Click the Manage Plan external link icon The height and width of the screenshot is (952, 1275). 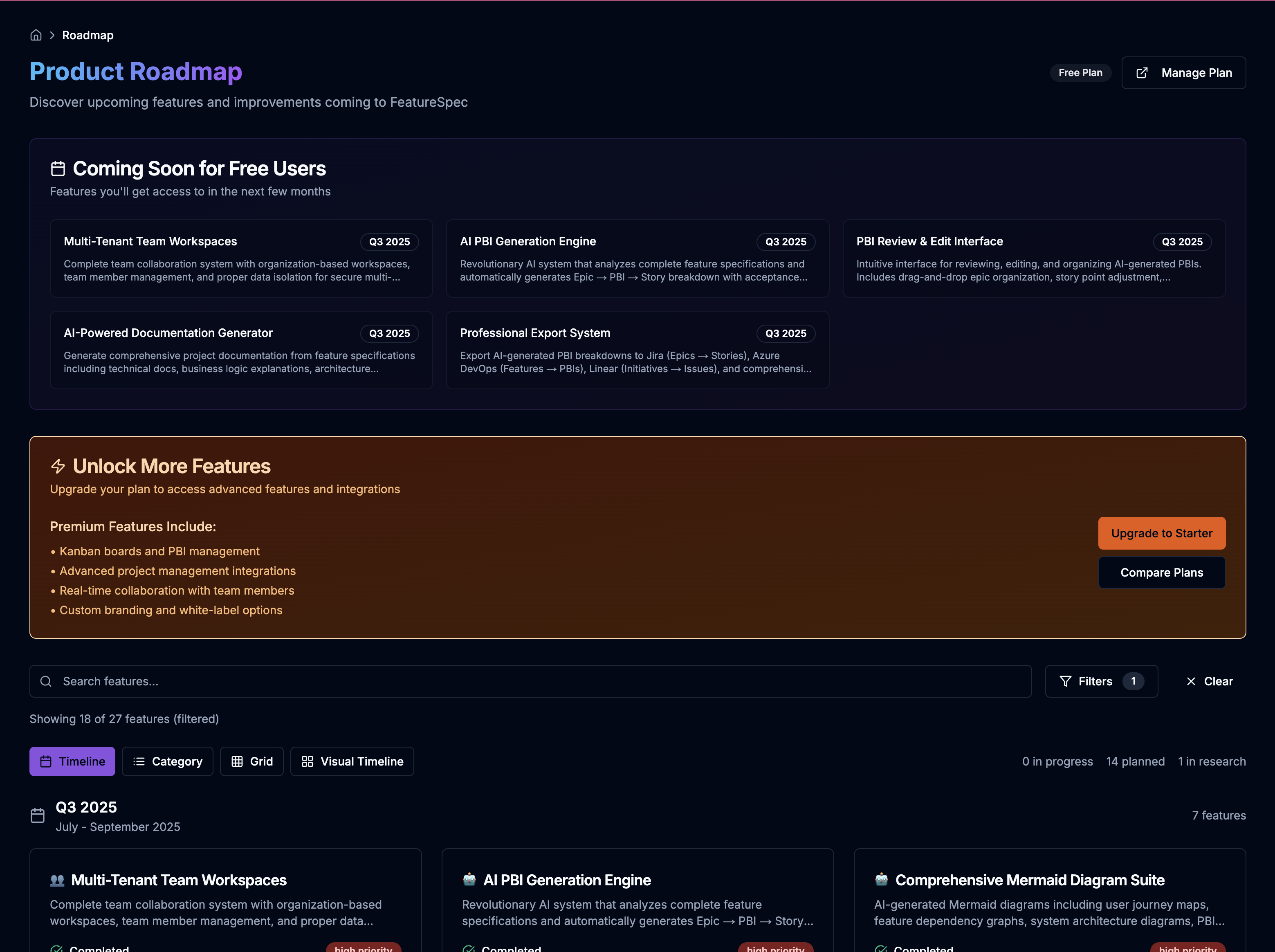(1141, 73)
